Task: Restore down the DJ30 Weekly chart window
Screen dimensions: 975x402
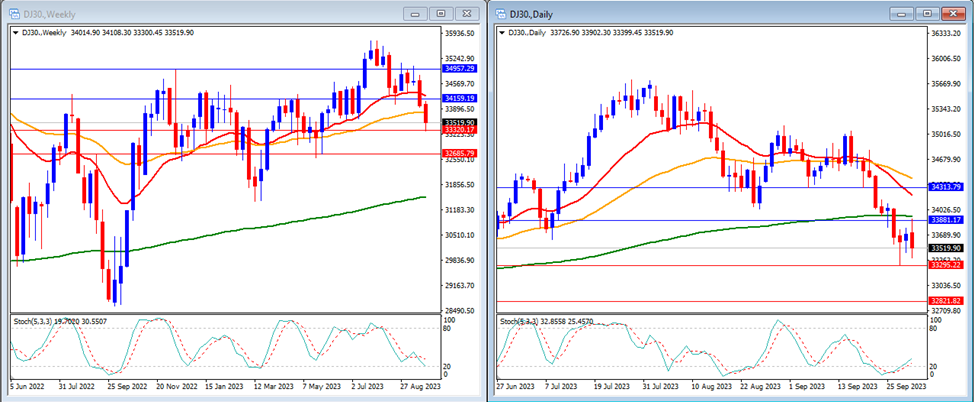Action: pyautogui.click(x=441, y=14)
